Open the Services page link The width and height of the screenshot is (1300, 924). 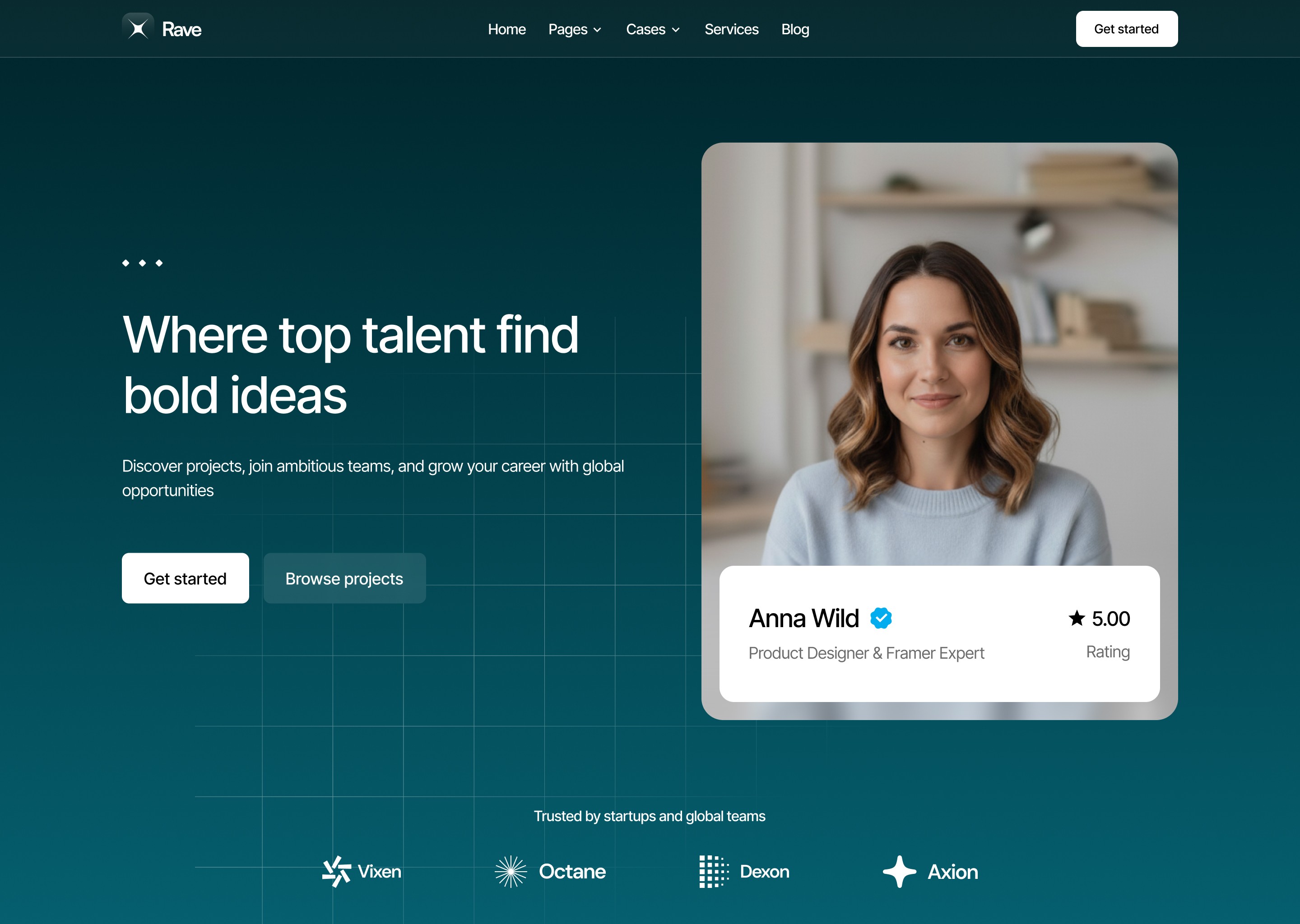[x=731, y=29]
